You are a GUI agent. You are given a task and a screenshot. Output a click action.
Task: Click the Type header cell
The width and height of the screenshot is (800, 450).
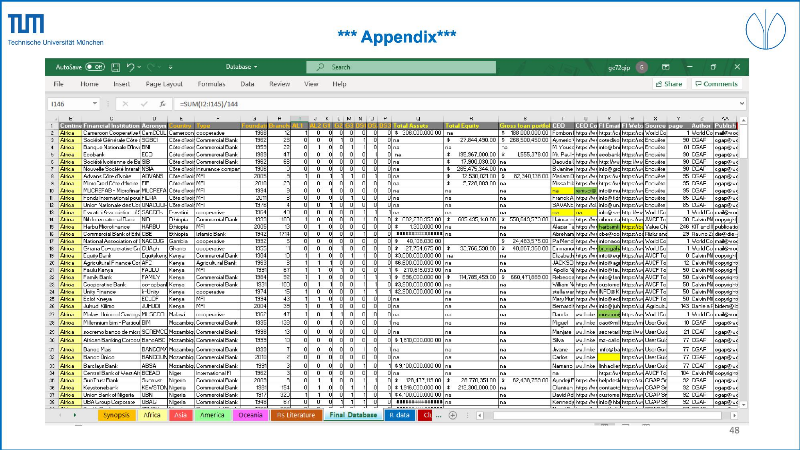pyautogui.click(x=217, y=126)
